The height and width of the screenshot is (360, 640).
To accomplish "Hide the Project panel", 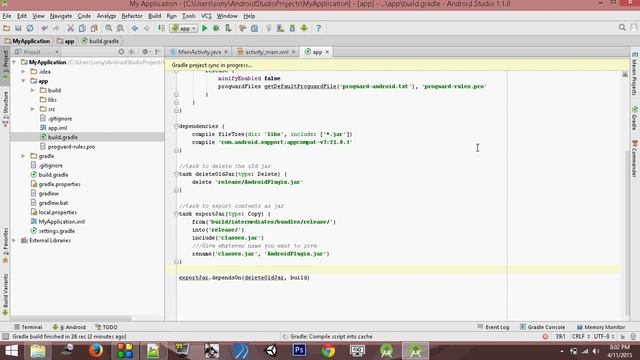I will [x=158, y=52].
